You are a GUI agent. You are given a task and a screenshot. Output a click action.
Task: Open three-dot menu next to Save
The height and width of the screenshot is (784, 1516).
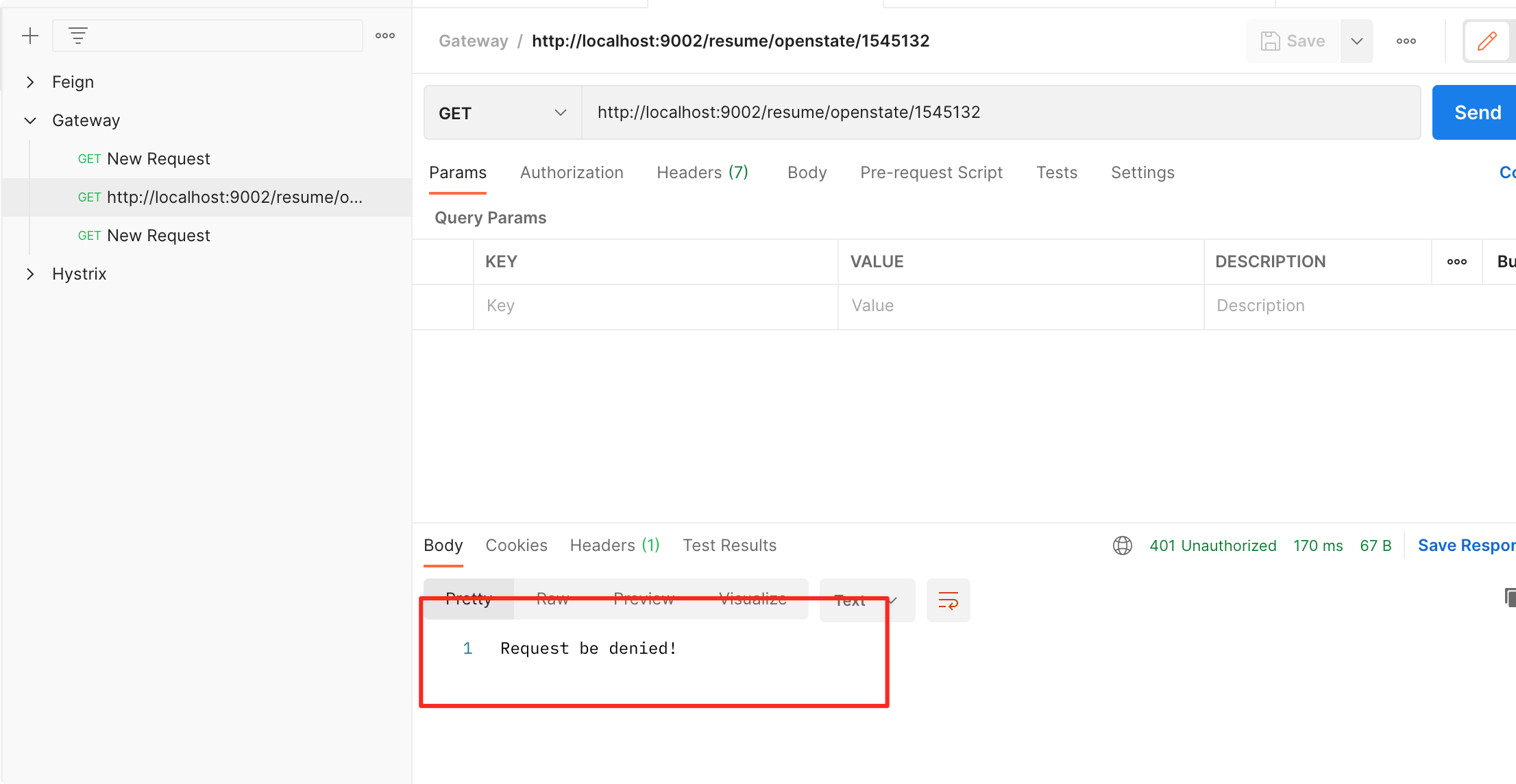(1406, 41)
